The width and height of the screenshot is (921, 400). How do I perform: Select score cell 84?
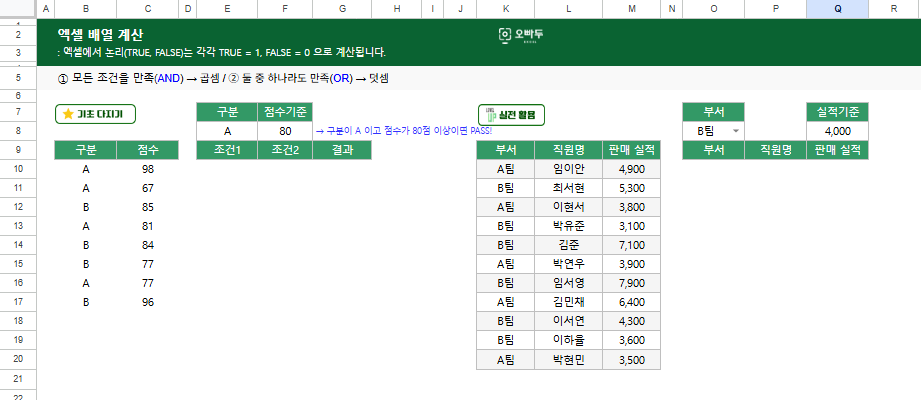tap(147, 245)
